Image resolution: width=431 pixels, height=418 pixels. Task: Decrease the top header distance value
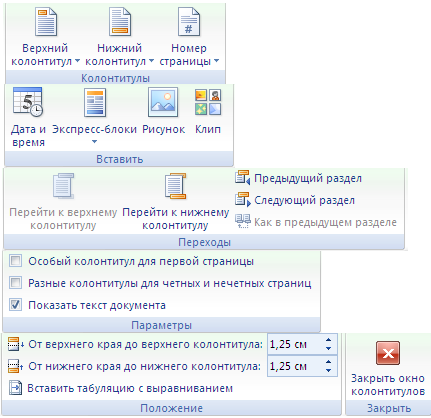coord(329,348)
